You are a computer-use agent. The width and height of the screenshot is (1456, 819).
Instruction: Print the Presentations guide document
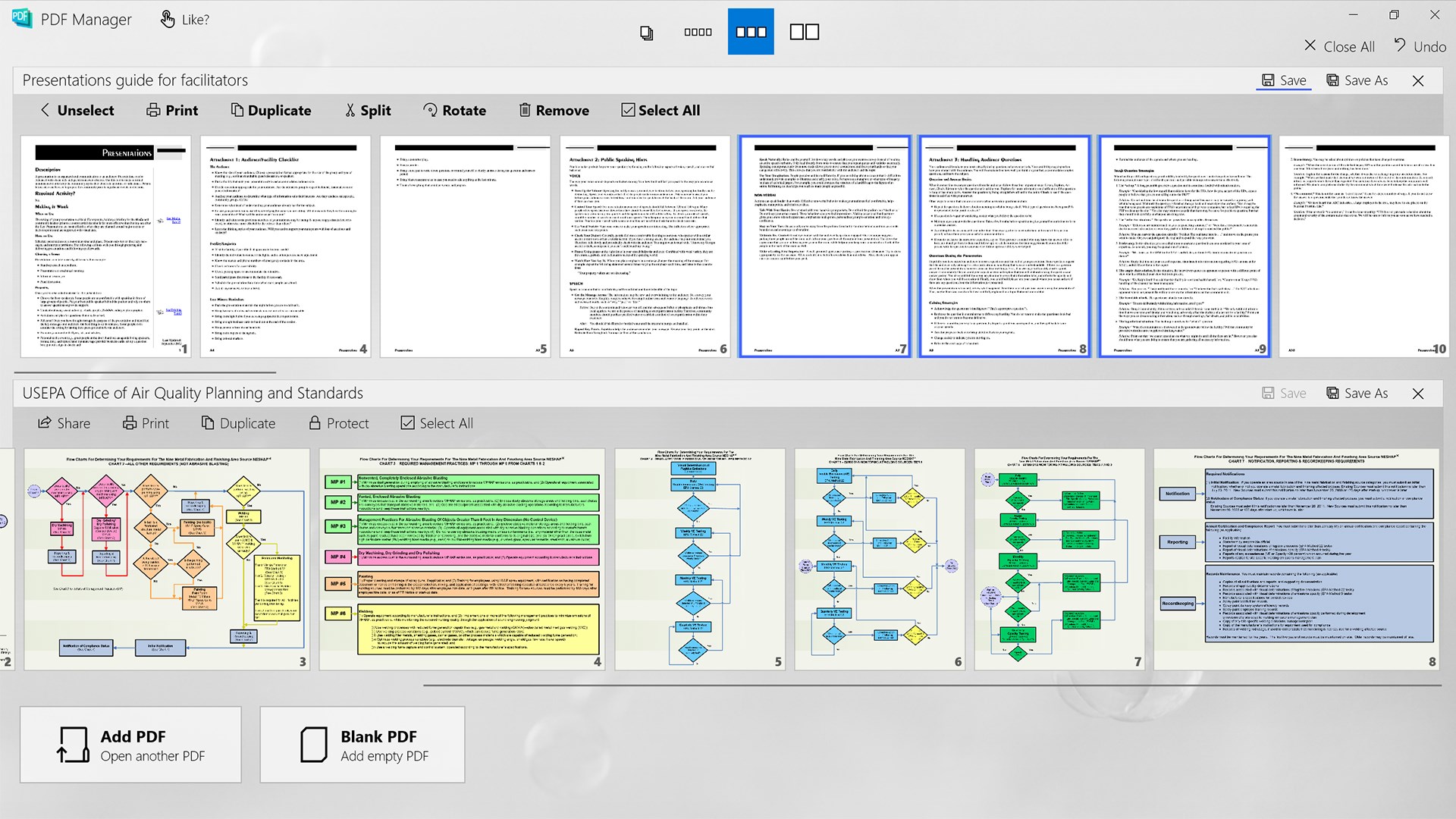tap(171, 110)
